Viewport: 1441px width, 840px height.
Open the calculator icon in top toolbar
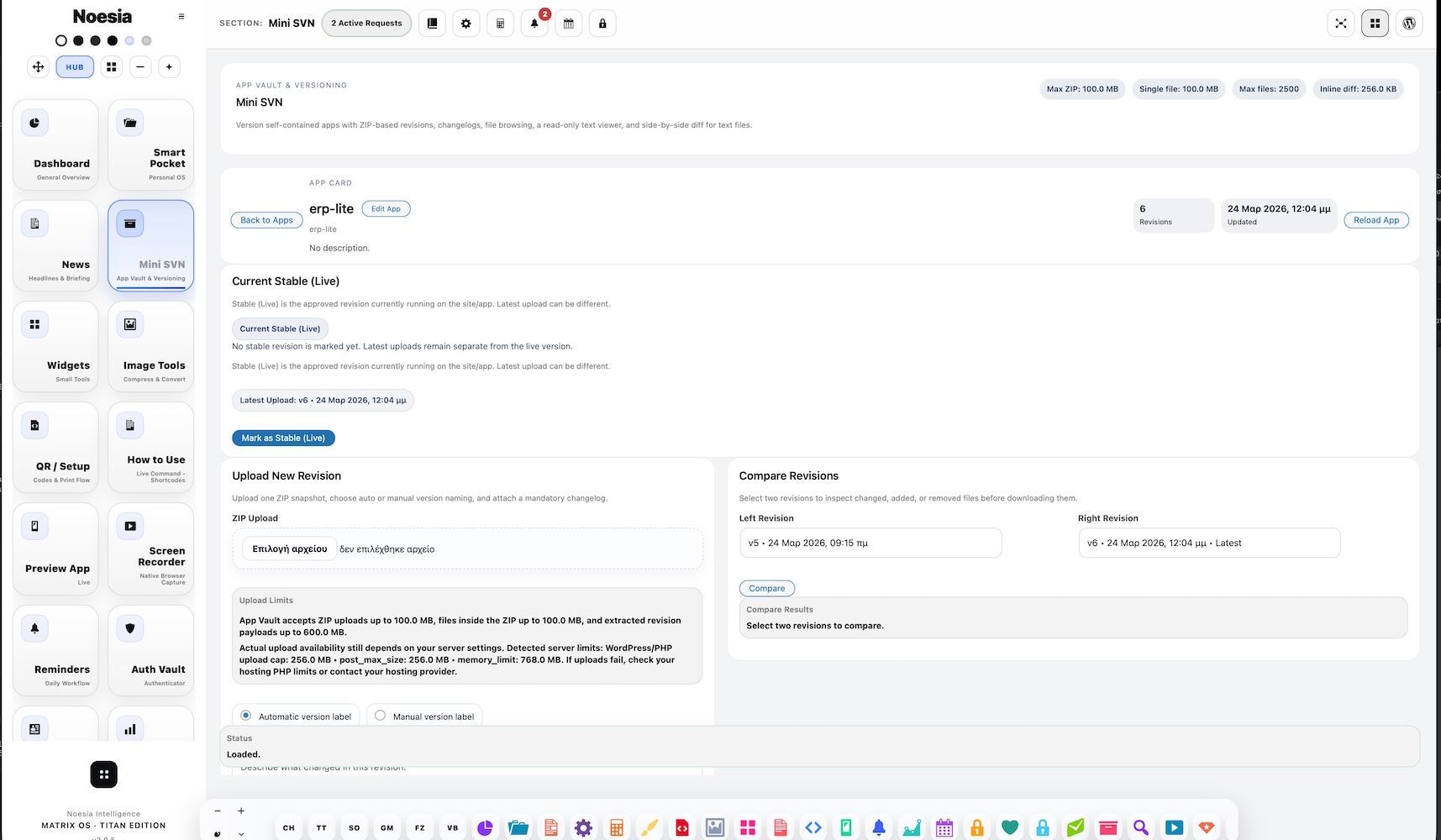coord(500,24)
